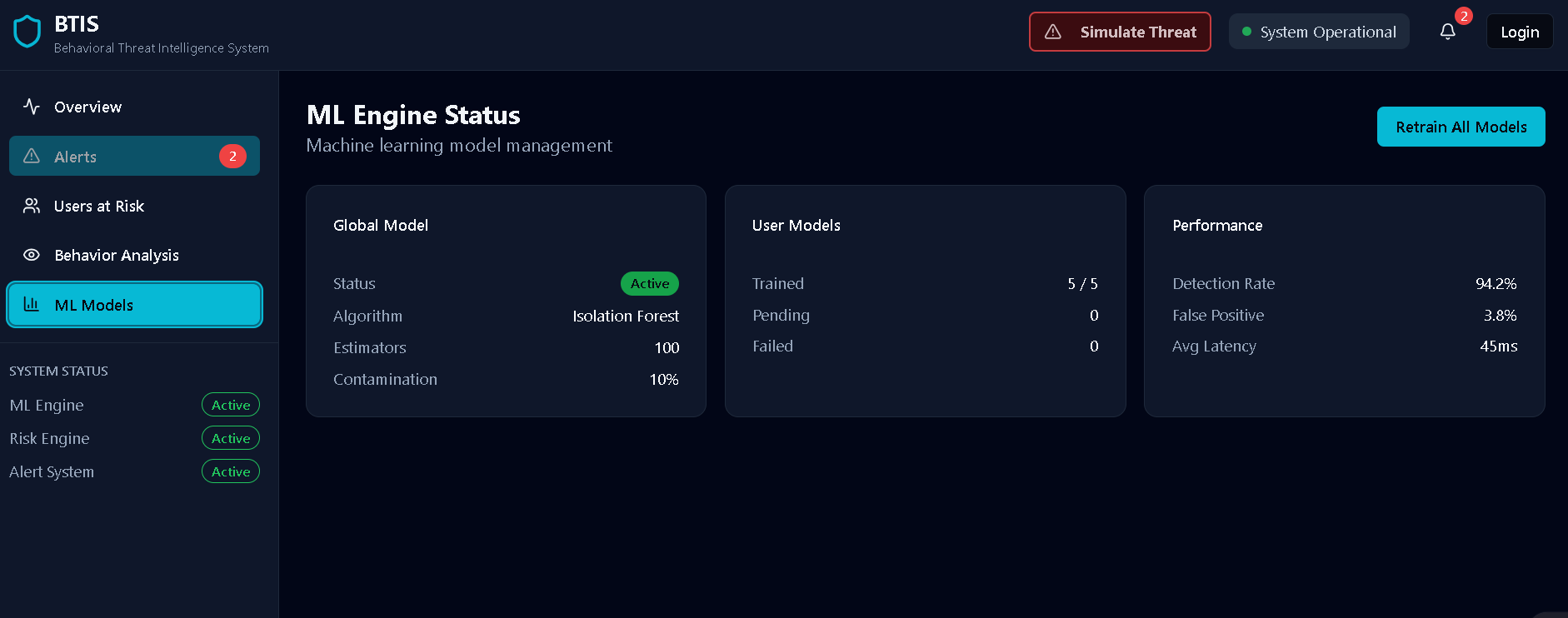Go to Users at Risk page
The image size is (1568, 618).
click(x=99, y=206)
